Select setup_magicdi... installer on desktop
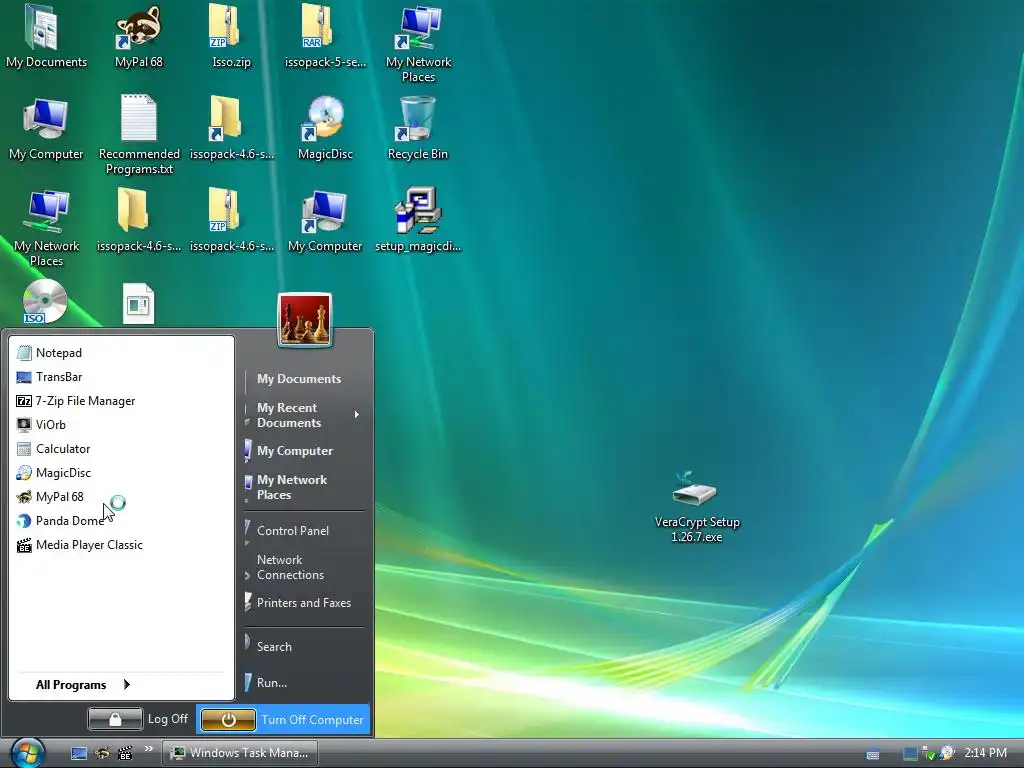This screenshot has width=1024, height=768. point(418,220)
